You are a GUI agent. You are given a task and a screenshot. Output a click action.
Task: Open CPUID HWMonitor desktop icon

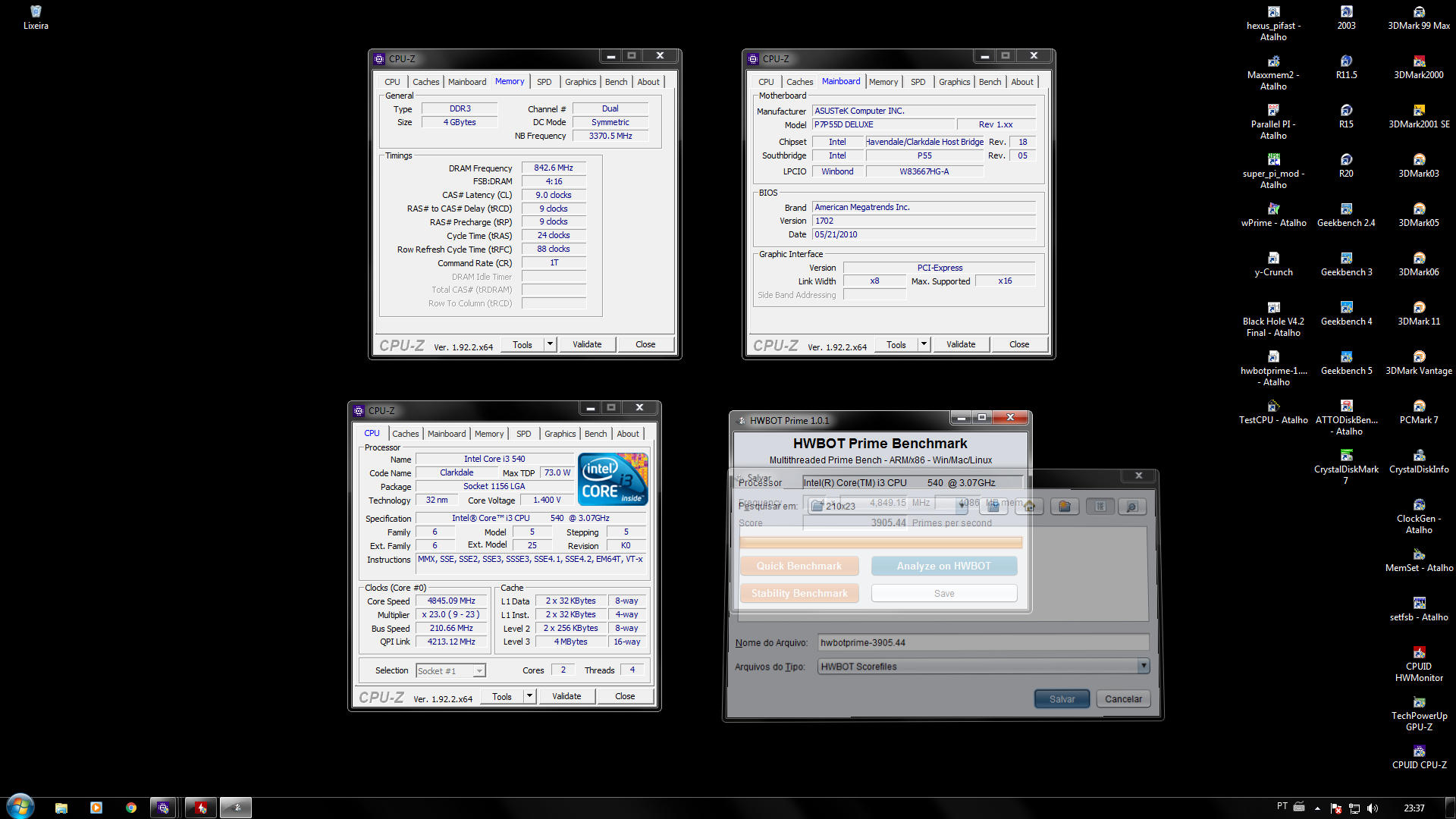pyautogui.click(x=1419, y=664)
